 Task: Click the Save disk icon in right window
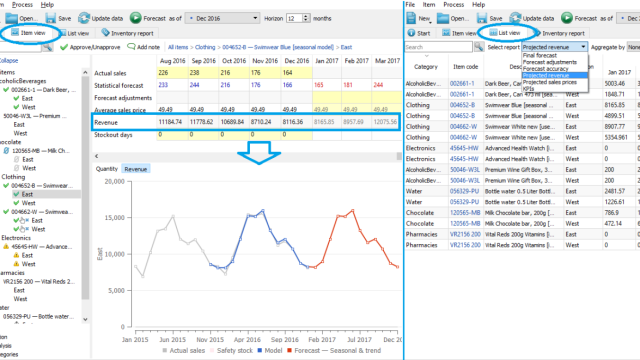pyautogui.click(x=482, y=18)
